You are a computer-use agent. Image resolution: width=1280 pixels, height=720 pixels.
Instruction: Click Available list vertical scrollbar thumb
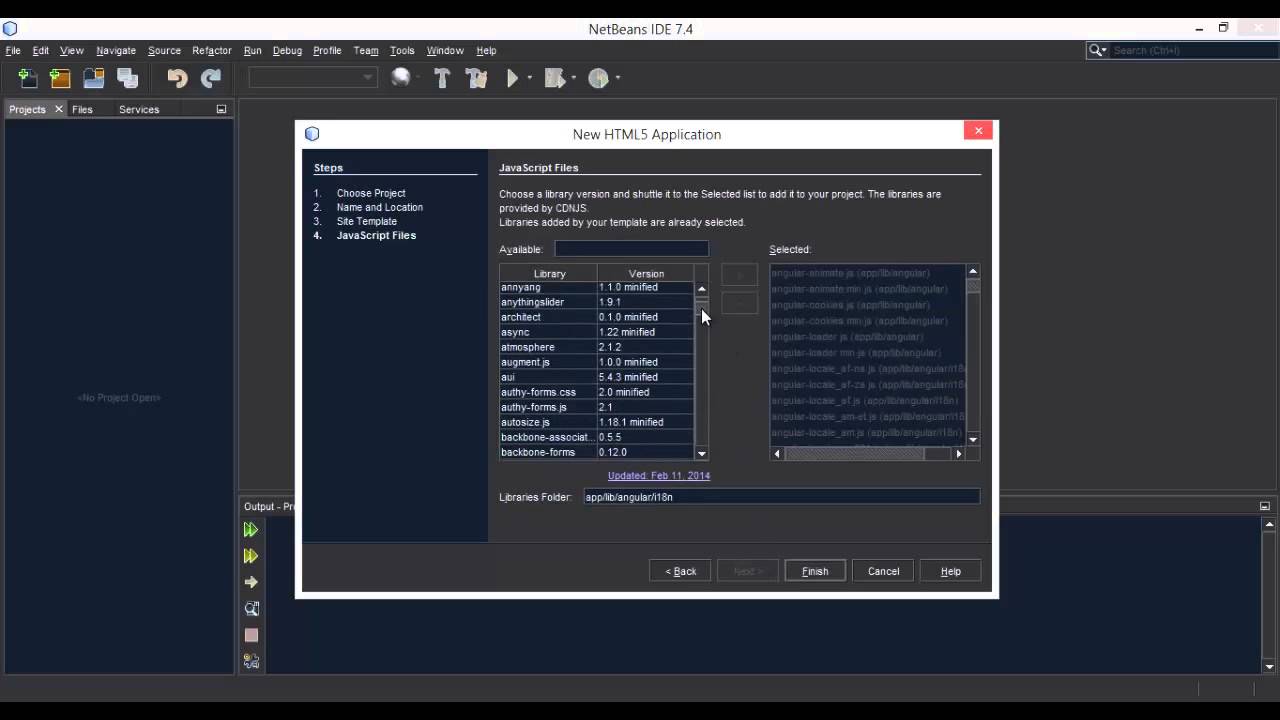[x=701, y=308]
